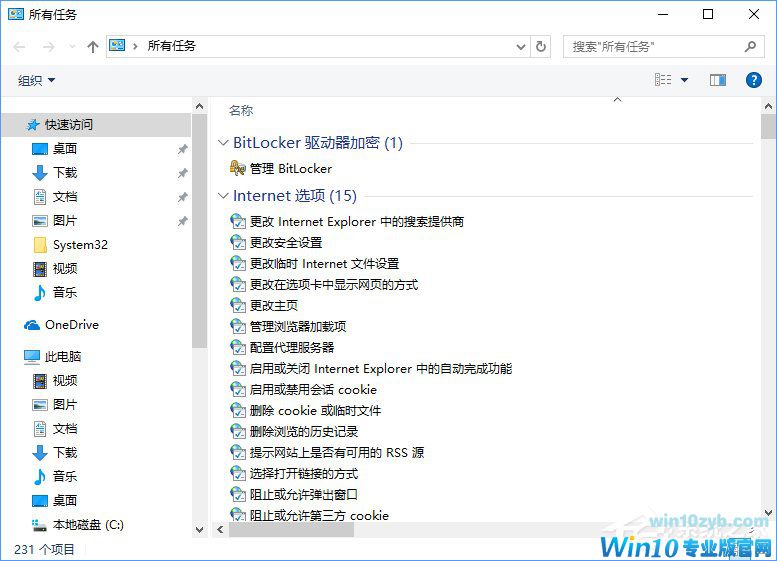Open the view options dropdown arrow
The width and height of the screenshot is (777, 561).
click(684, 80)
